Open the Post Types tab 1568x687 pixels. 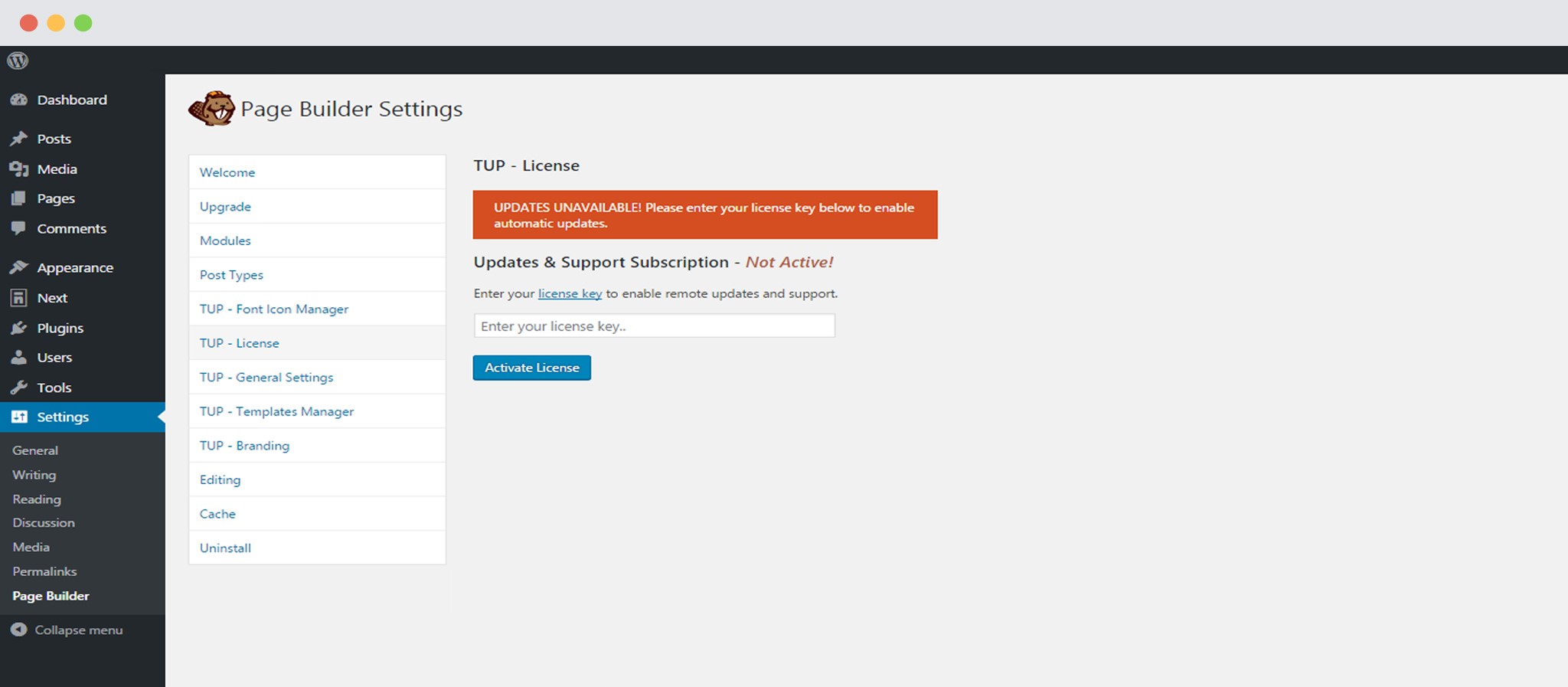[x=317, y=275]
